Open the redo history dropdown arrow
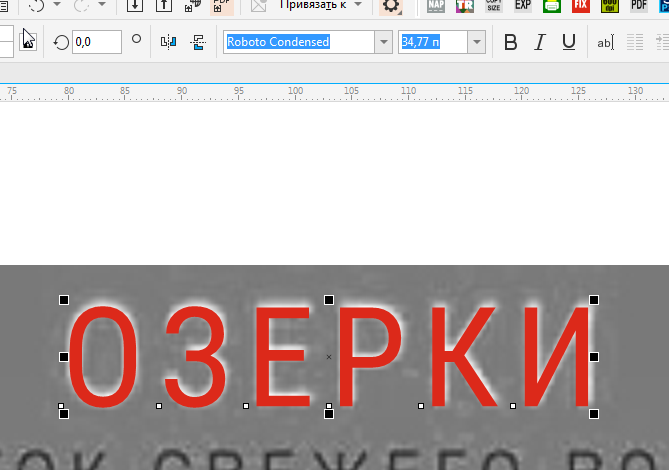Viewport: 669px width, 470px height. [102, 4]
